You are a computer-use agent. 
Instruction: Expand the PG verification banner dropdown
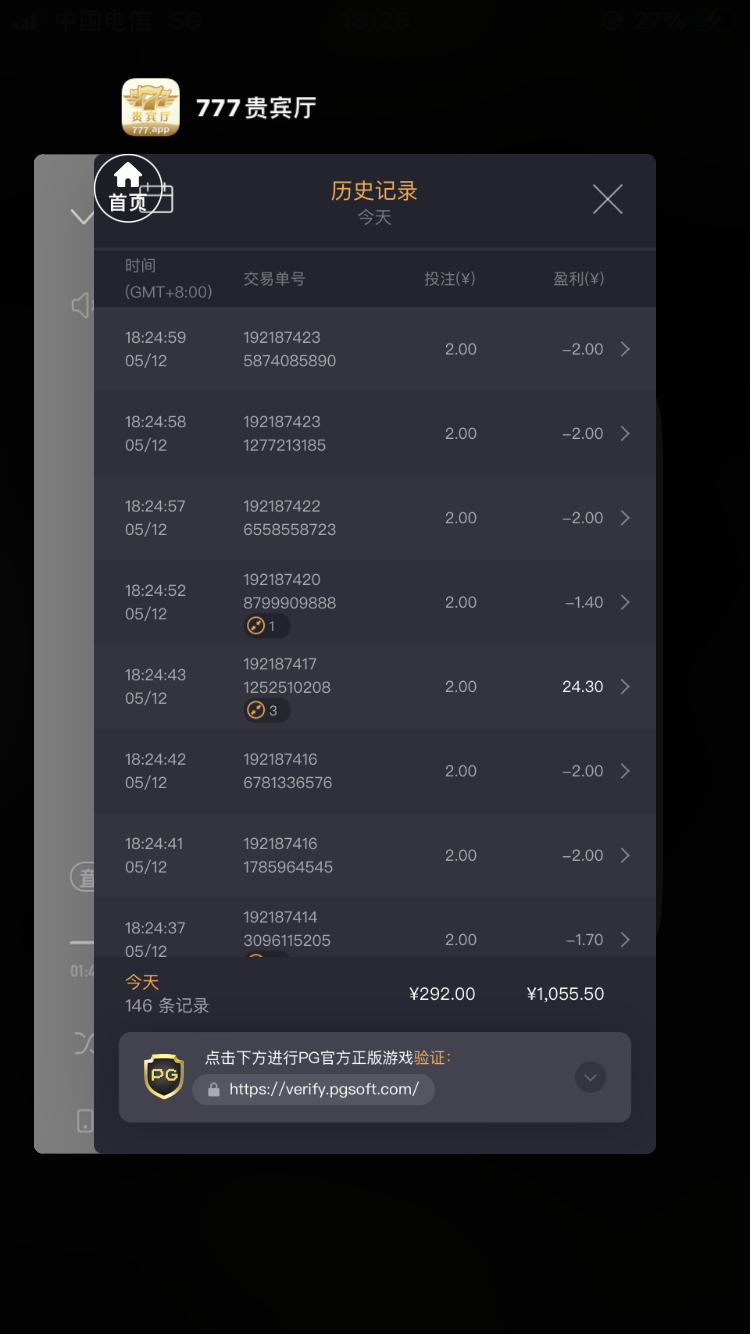[590, 1077]
